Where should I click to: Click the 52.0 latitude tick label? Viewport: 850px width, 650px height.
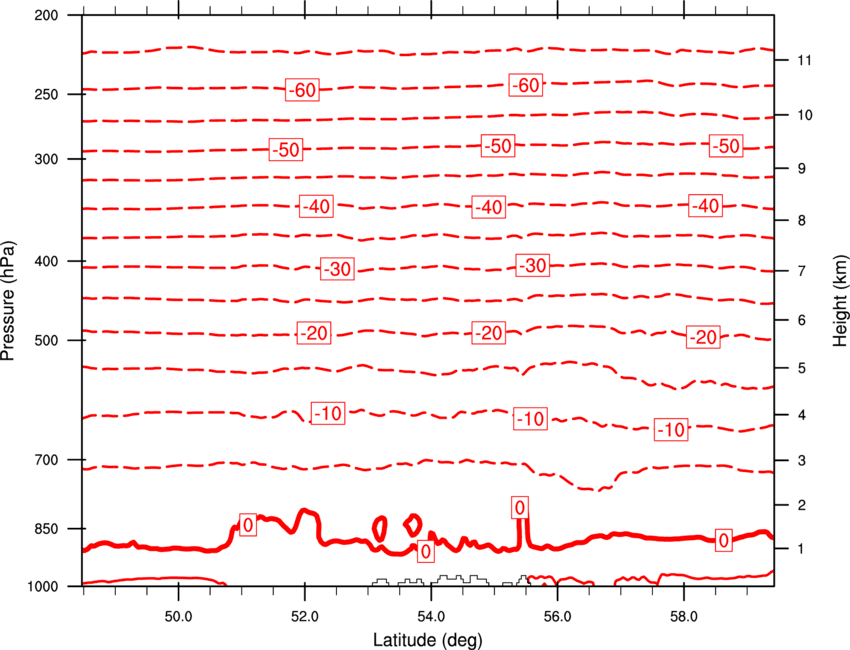pyautogui.click(x=305, y=617)
